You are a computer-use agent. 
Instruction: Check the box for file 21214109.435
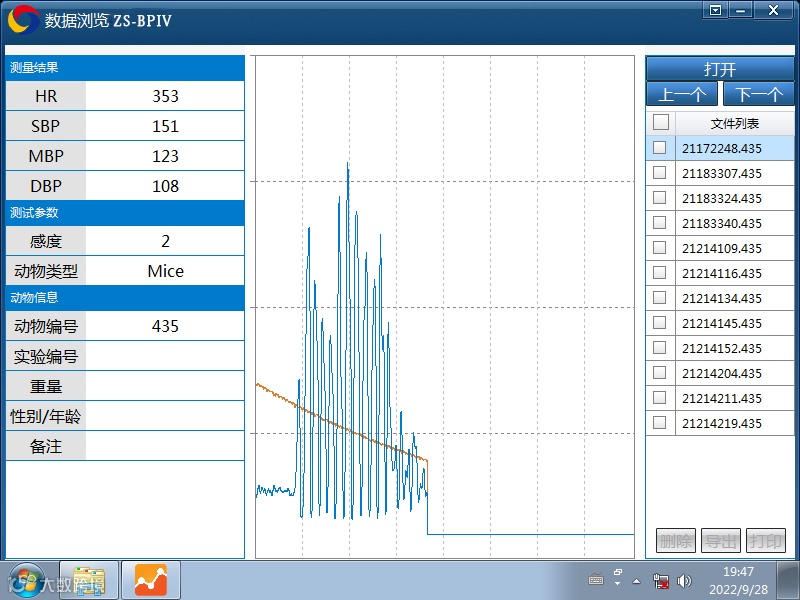[660, 247]
